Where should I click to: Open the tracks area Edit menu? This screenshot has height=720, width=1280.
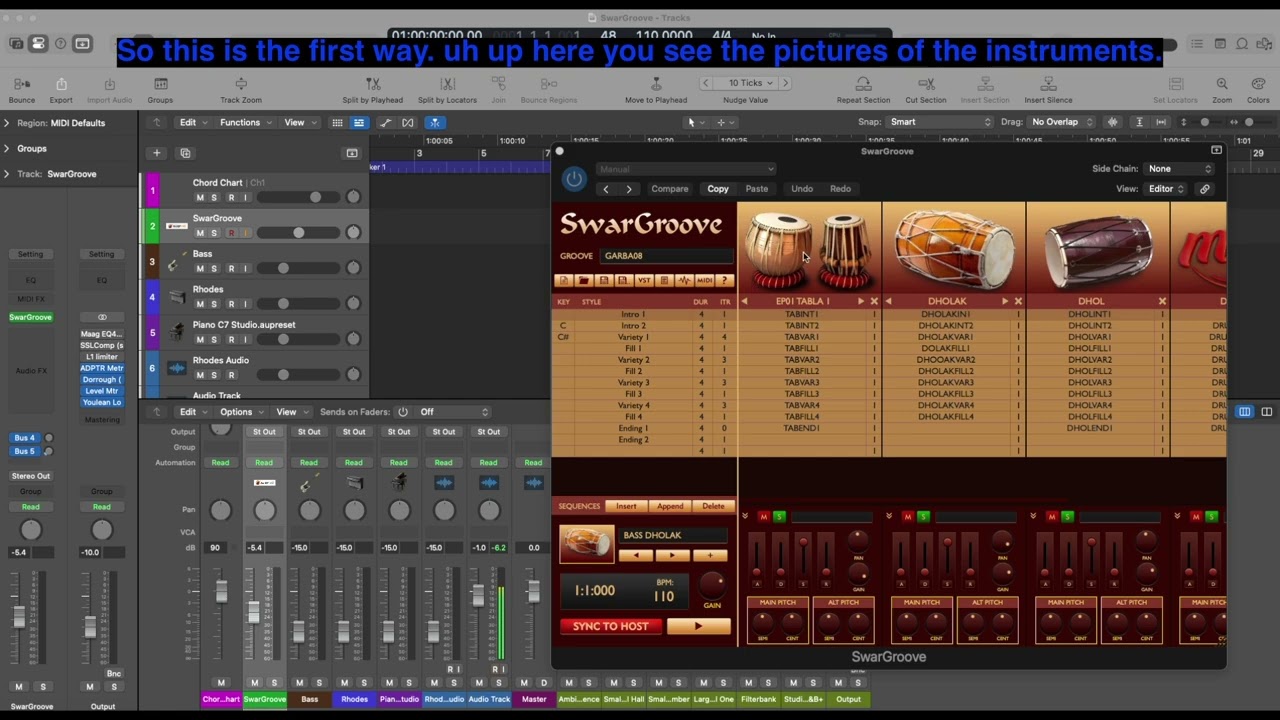pyautogui.click(x=192, y=122)
